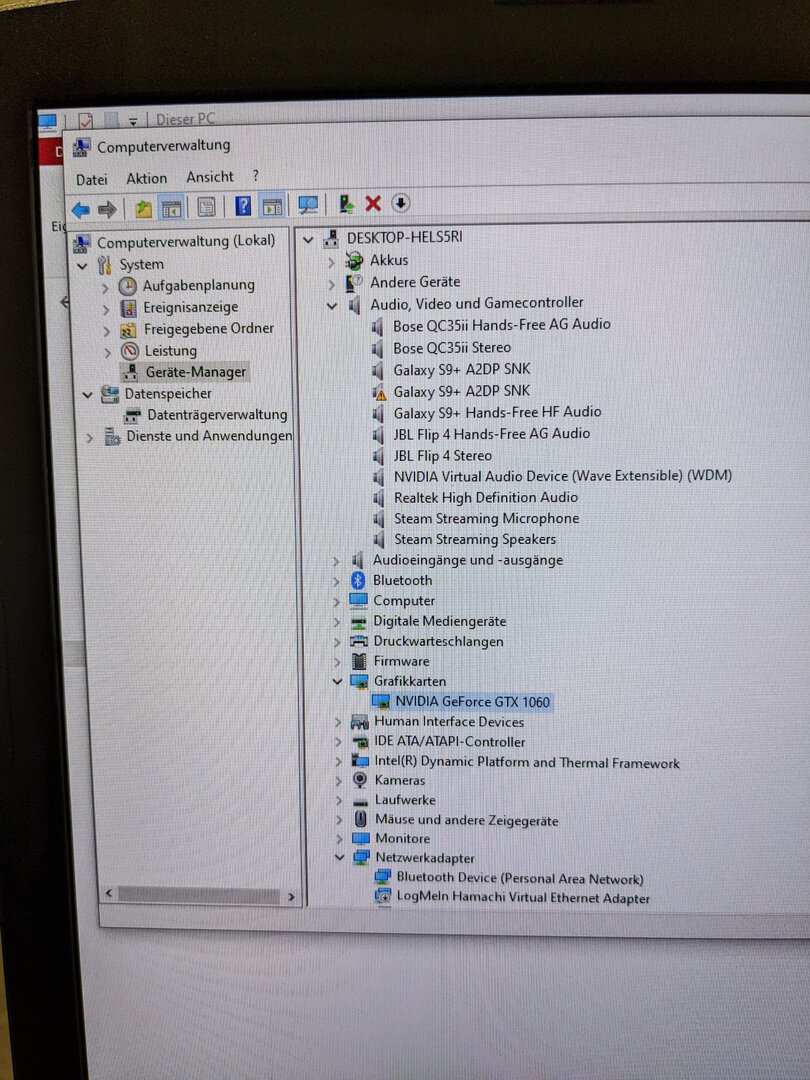Select Galaxy S9+ Hands-Free HF Audio
810x1080 pixels.
[497, 413]
